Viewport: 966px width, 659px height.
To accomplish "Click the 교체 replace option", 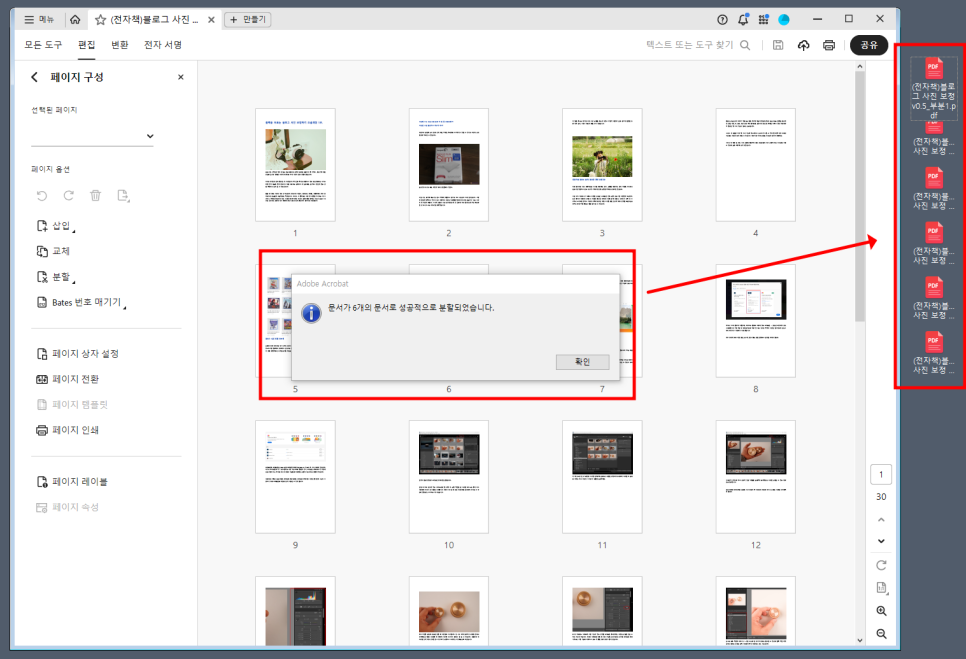I will click(x=53, y=251).
